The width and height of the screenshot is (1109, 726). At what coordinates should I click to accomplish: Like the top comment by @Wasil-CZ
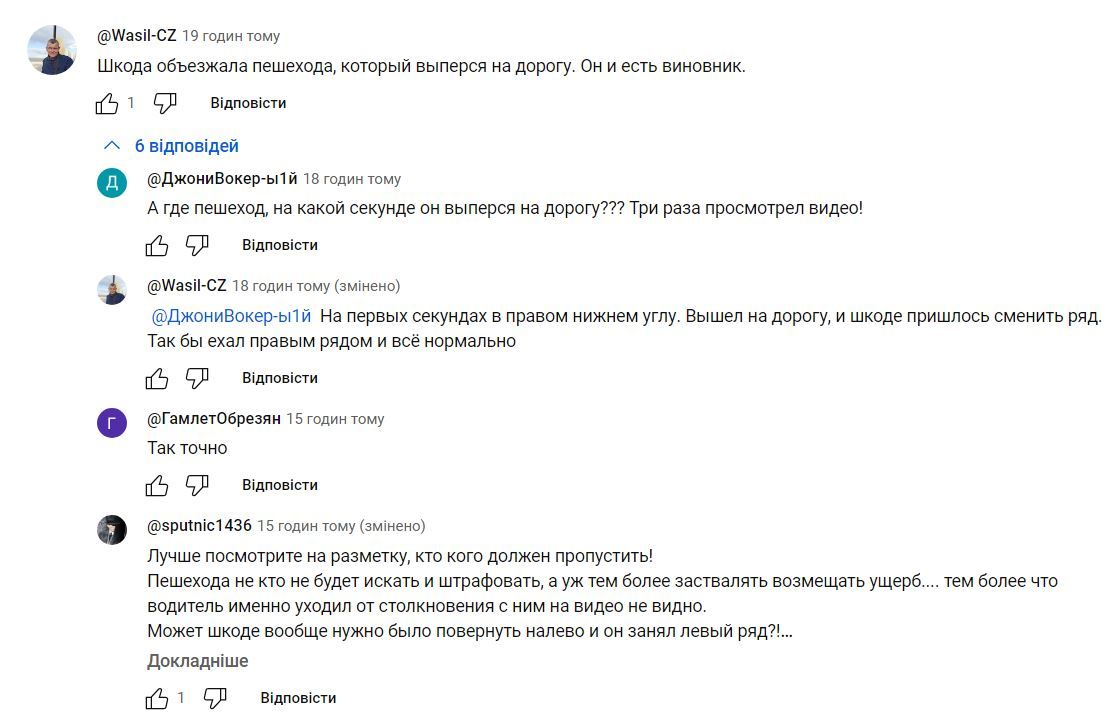[107, 103]
